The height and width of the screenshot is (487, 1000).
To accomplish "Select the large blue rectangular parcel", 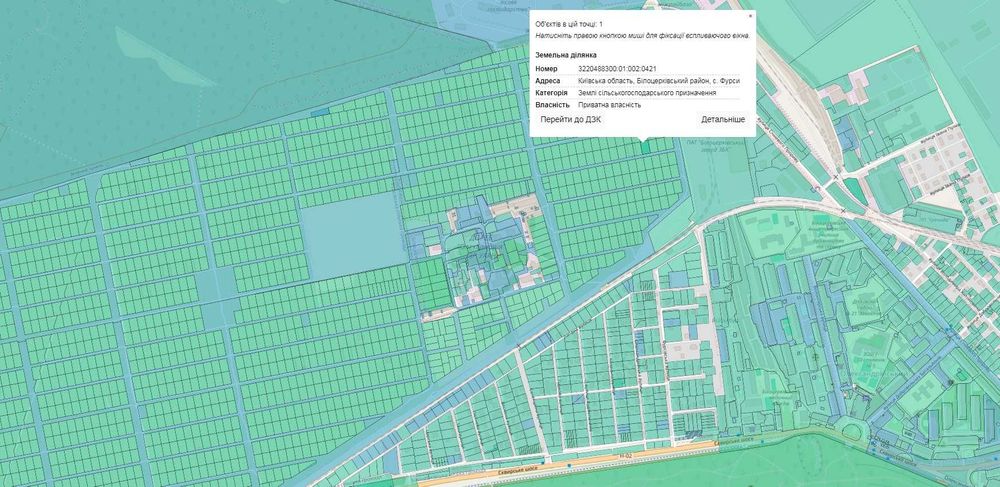I will tap(355, 236).
